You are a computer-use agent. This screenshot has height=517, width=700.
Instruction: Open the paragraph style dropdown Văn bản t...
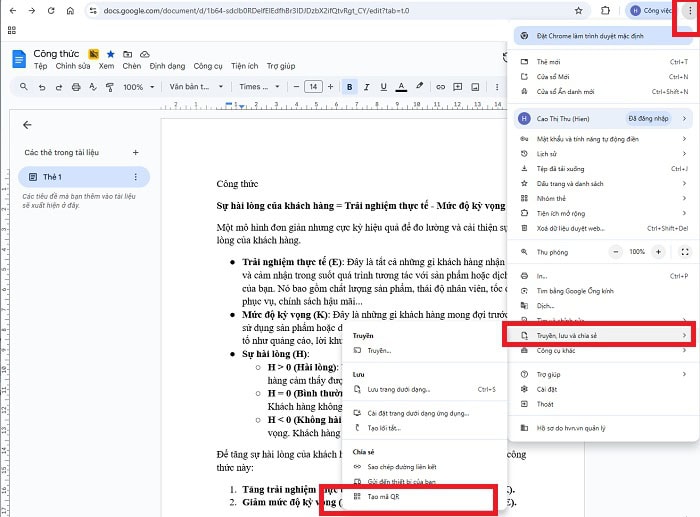(196, 87)
